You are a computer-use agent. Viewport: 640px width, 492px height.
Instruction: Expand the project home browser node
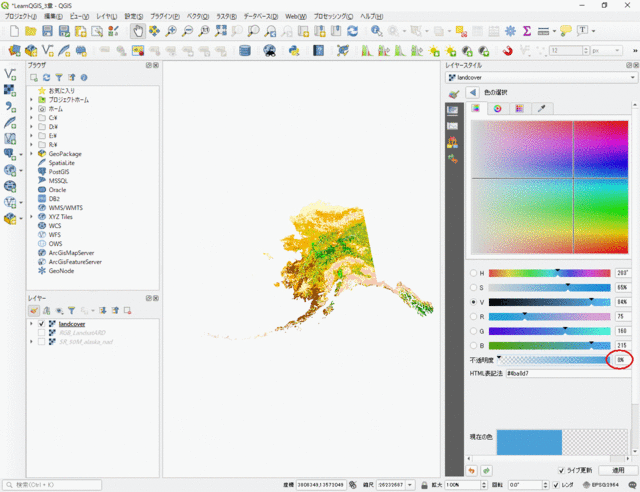[x=31, y=100]
